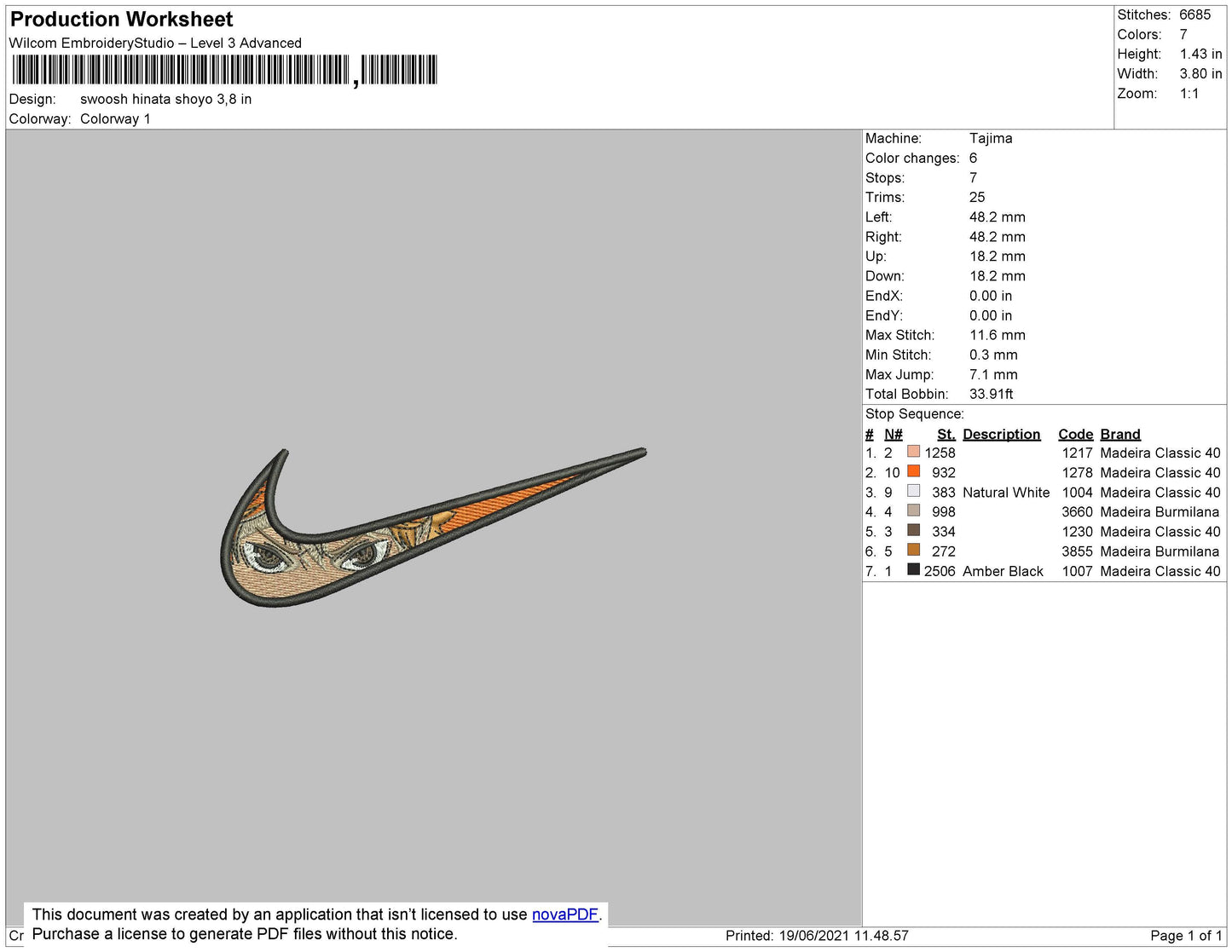The width and height of the screenshot is (1232, 952).
Task: Click the Wilcom EmbroideryStudio – Level 3 Advanced text
Action: [155, 43]
